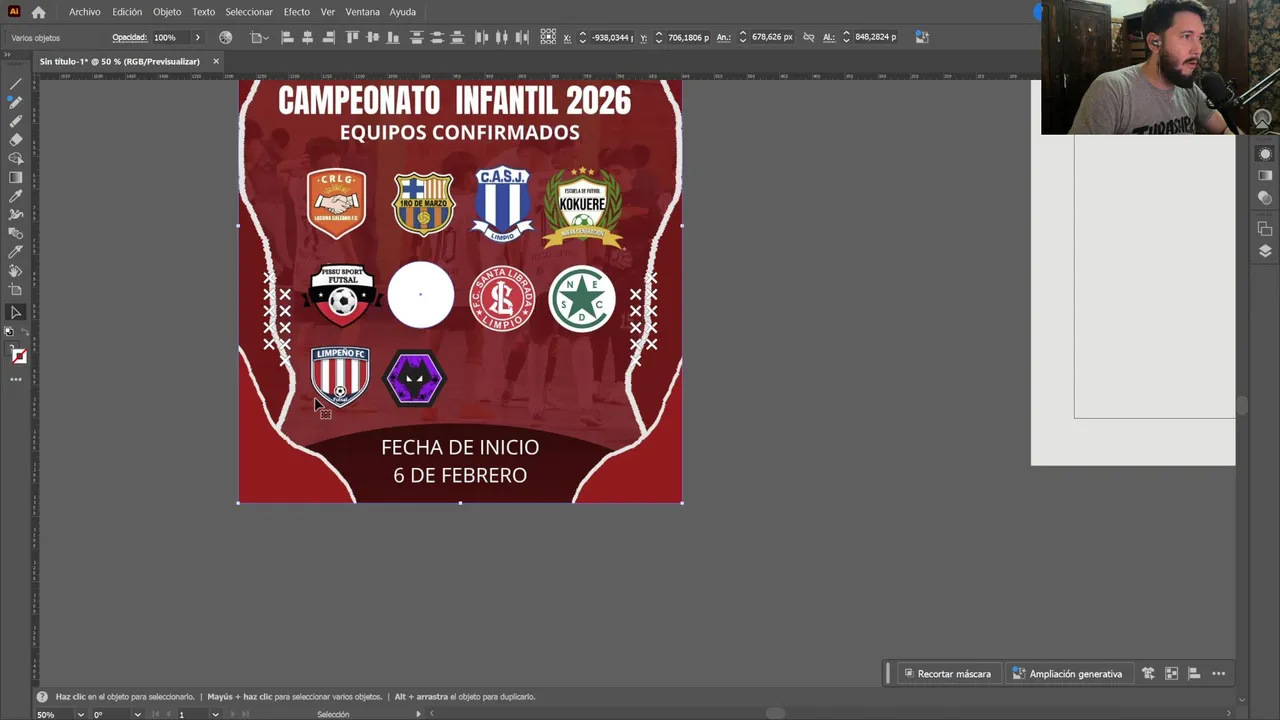Open the Objeto menu

(167, 12)
